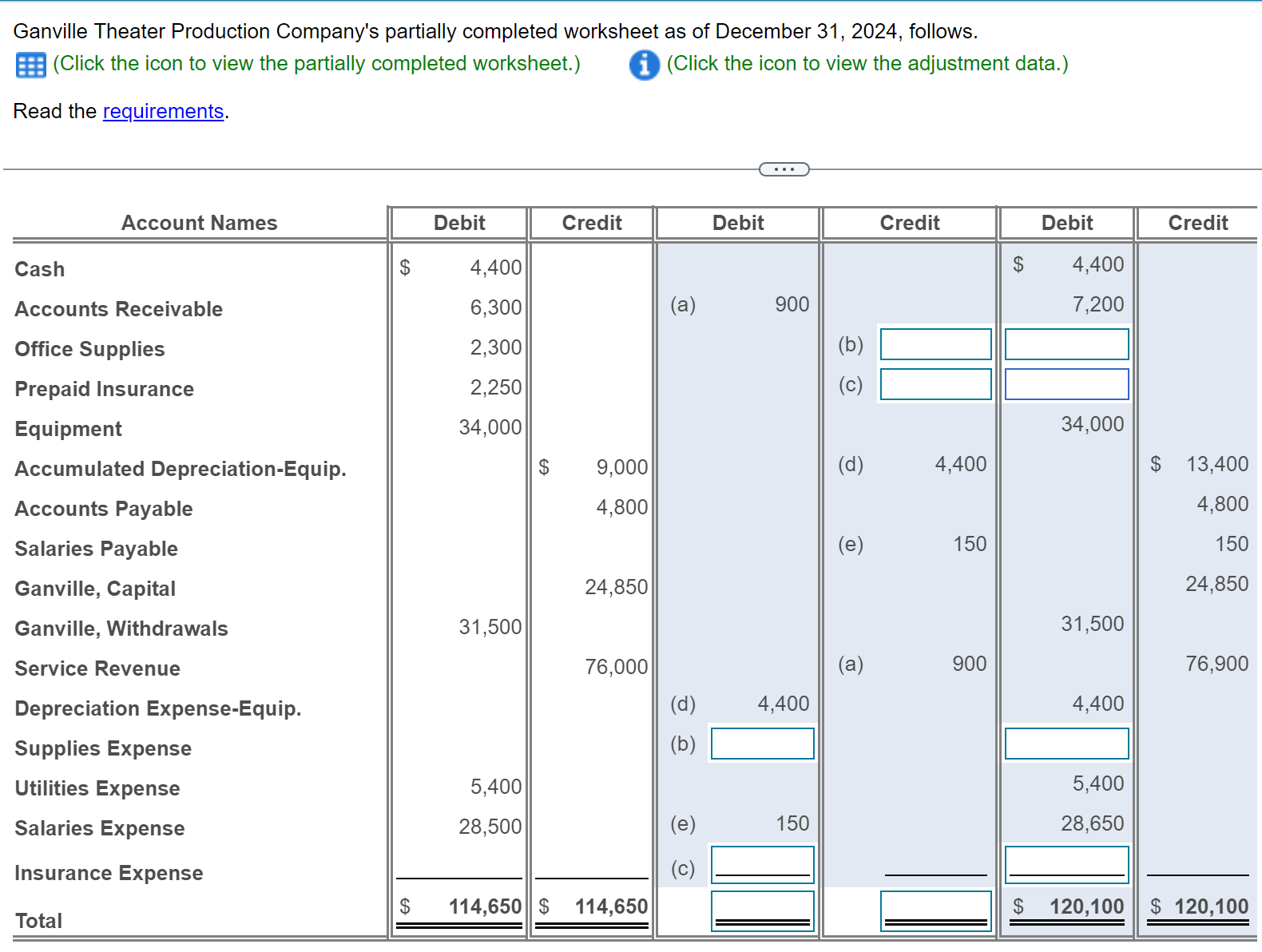1262x952 pixels.
Task: Click the Total row label
Action: click(38, 921)
